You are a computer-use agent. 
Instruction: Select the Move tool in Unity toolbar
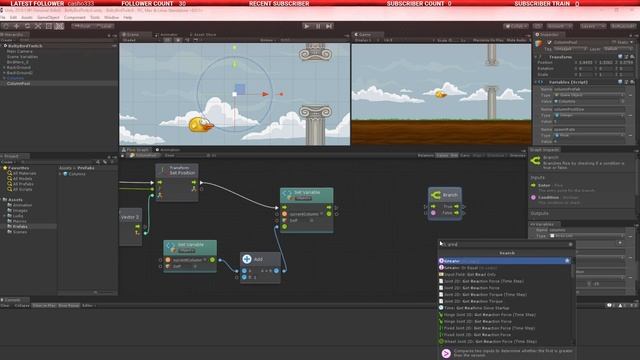point(16,26)
